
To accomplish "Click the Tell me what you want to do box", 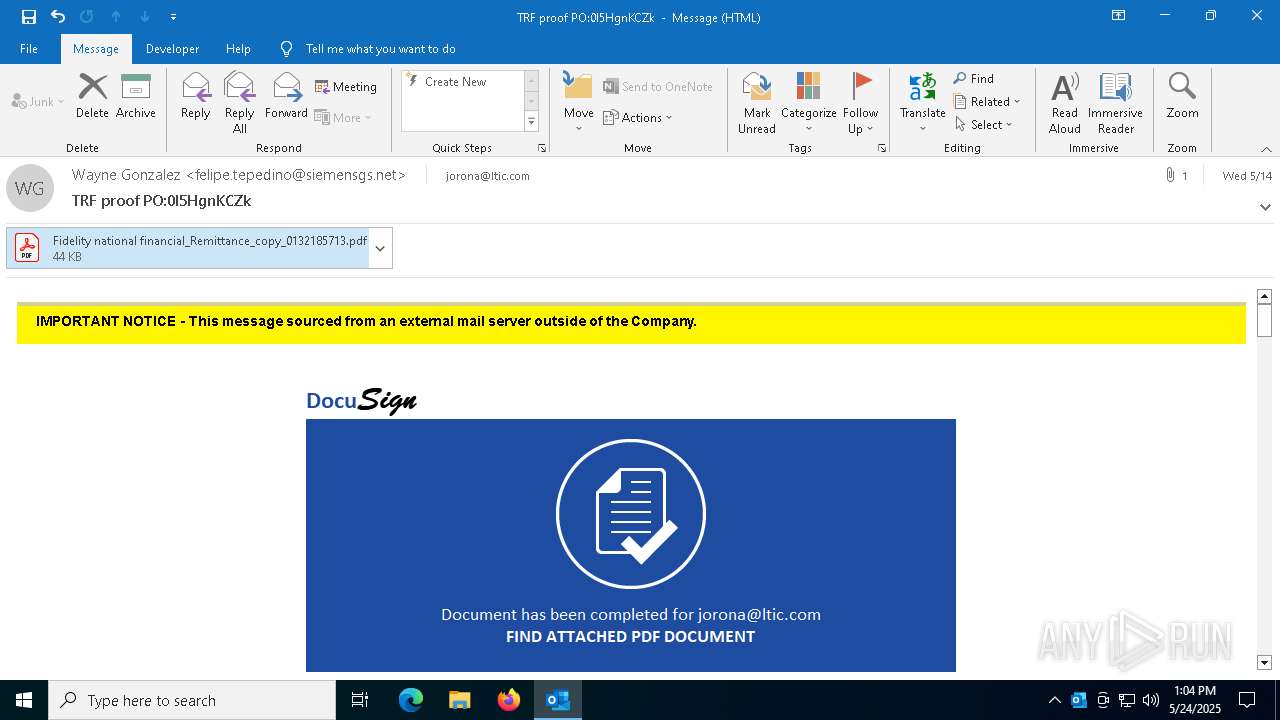I will (x=380, y=49).
